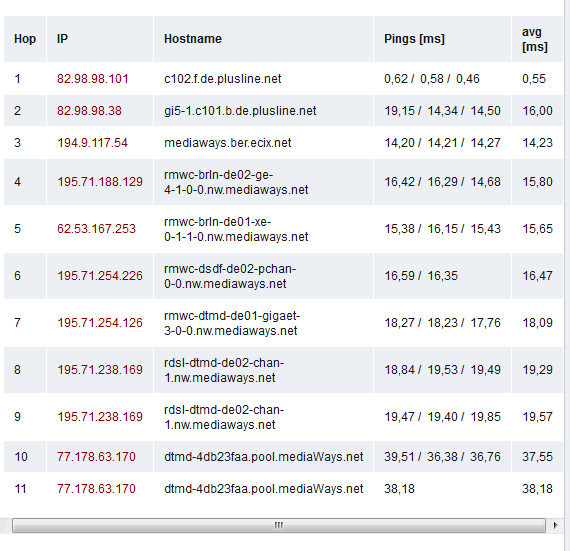Select hostname c102.f.de.plusline.net
This screenshot has height=551, width=570.
click(x=222, y=79)
